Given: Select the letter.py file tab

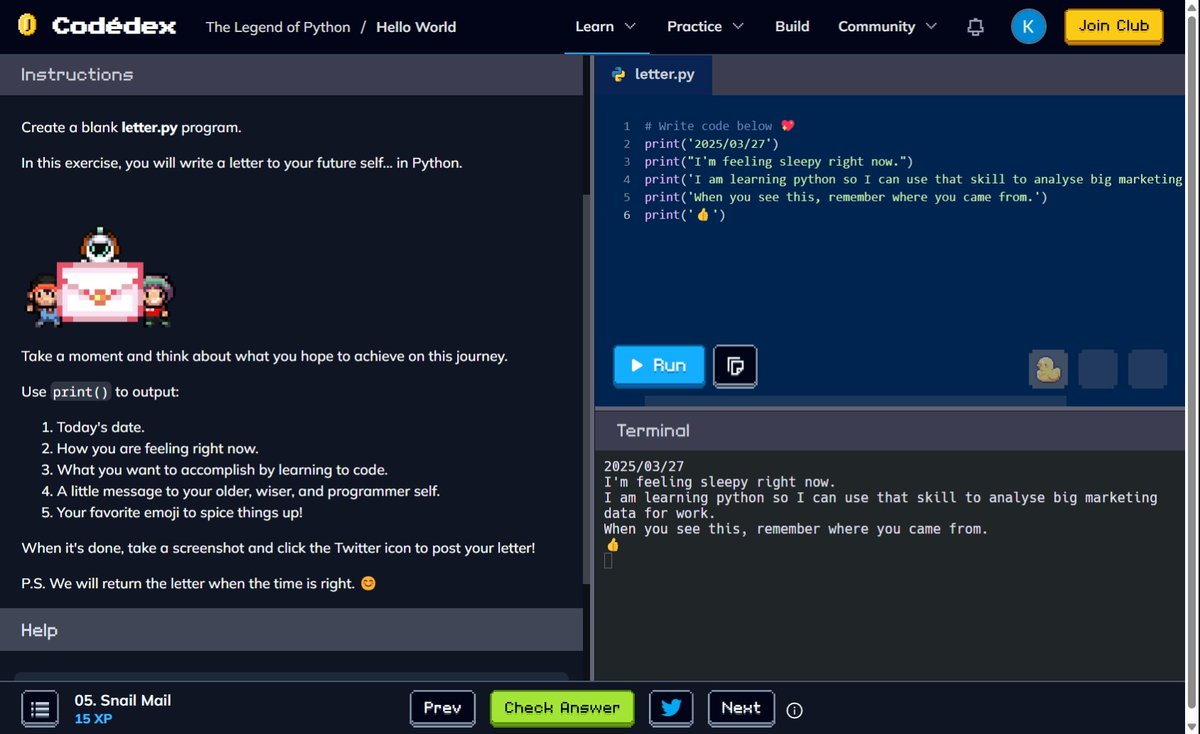Looking at the screenshot, I should click(653, 74).
